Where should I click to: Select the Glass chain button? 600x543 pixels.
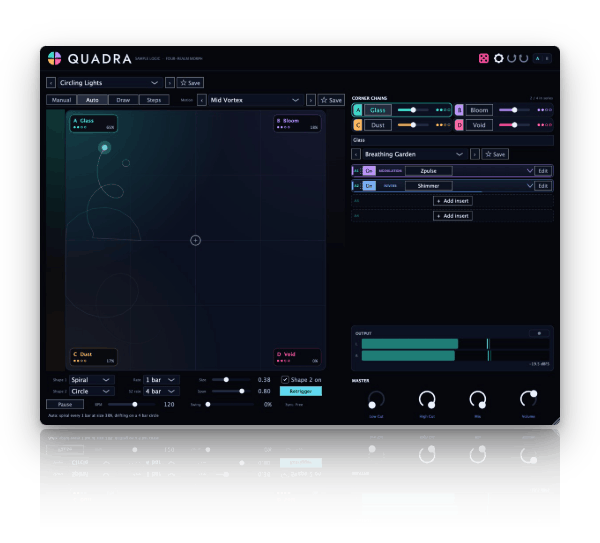[x=377, y=110]
